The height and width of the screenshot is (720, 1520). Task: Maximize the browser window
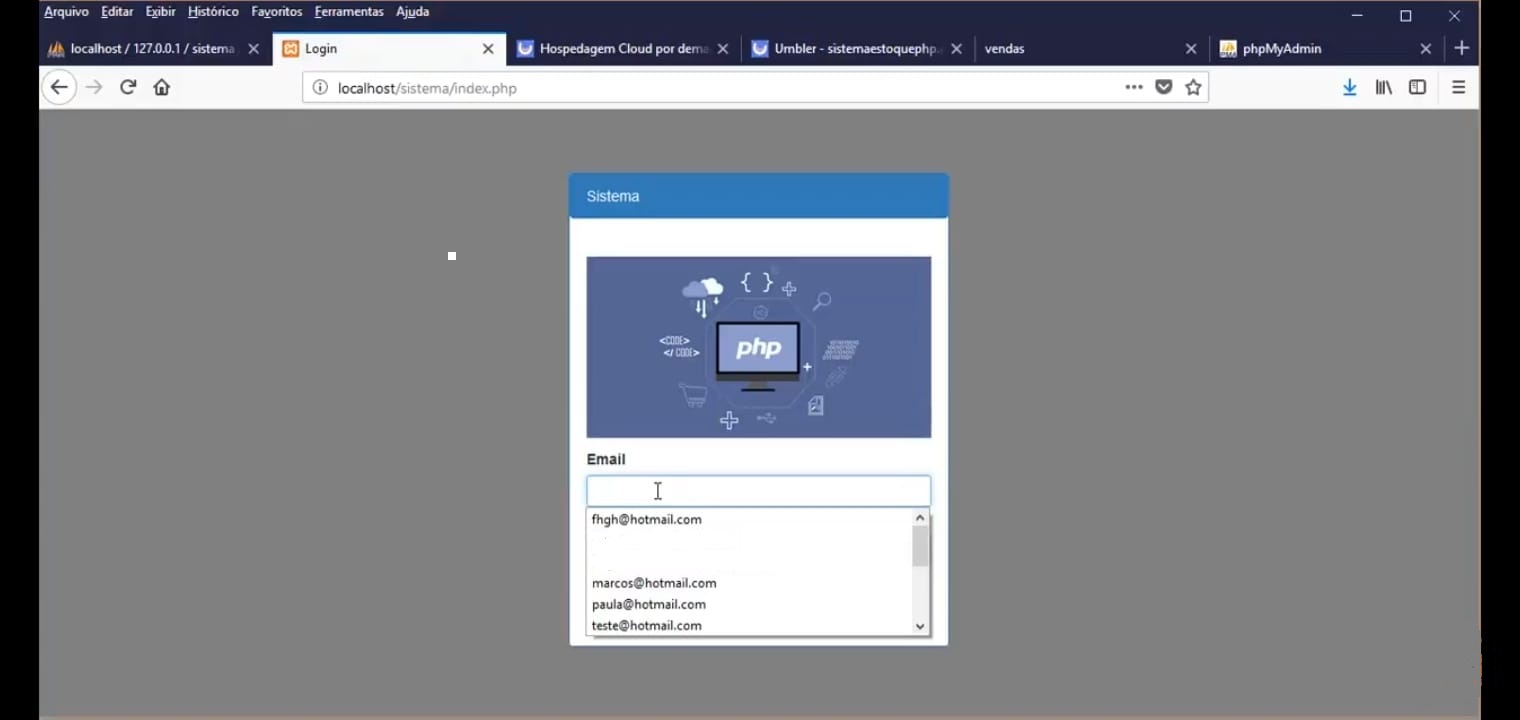click(x=1405, y=15)
